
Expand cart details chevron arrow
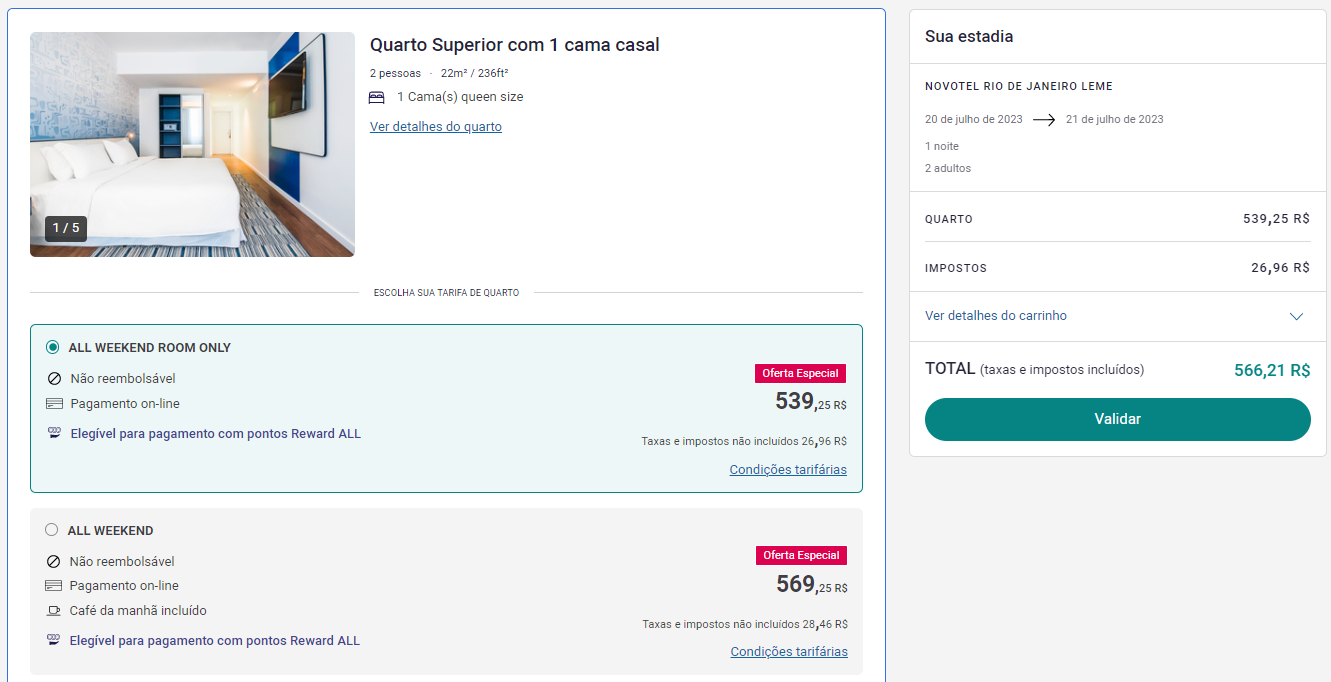(1296, 316)
